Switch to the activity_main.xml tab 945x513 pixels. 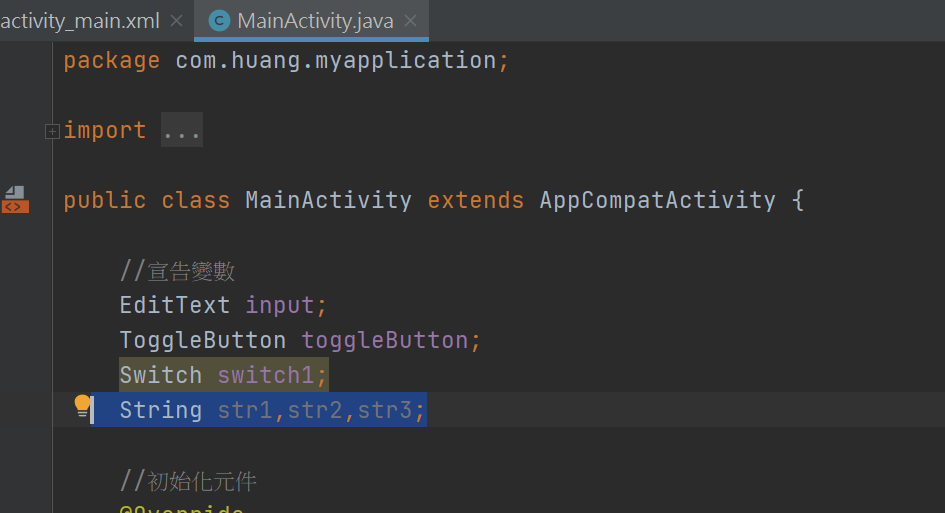pos(80,21)
